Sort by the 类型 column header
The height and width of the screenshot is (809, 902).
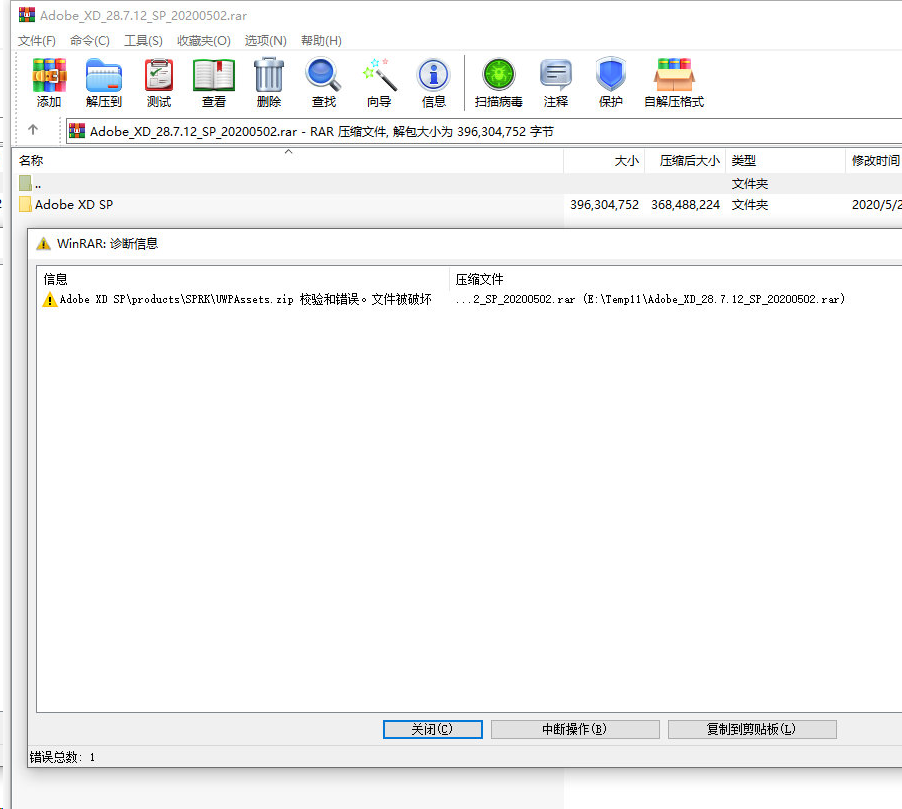click(x=785, y=161)
